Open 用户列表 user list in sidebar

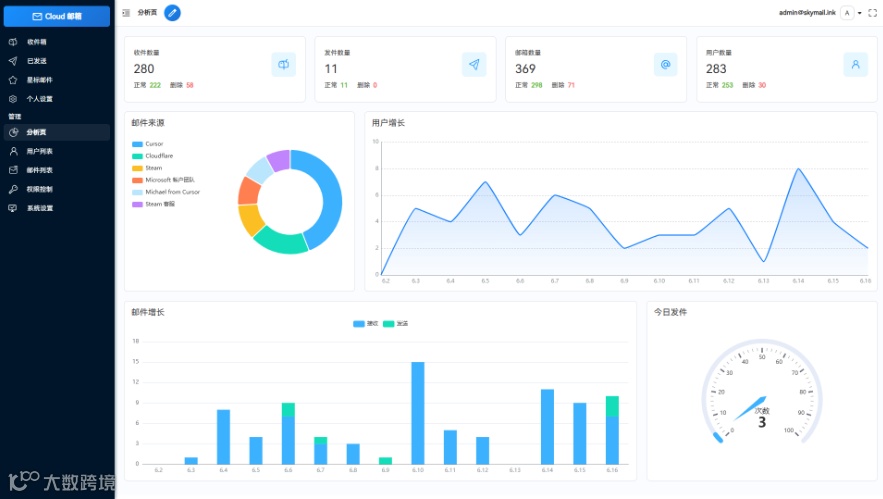pos(56,152)
